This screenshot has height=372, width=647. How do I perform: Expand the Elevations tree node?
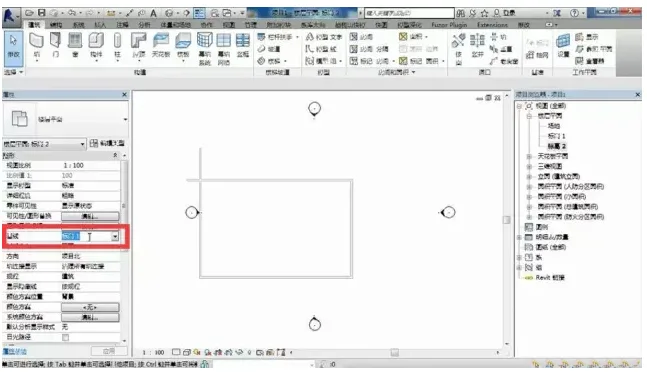pyautogui.click(x=529, y=177)
